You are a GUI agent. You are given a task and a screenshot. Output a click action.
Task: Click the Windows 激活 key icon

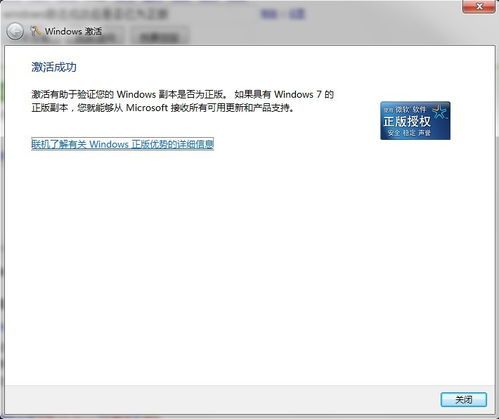35,31
